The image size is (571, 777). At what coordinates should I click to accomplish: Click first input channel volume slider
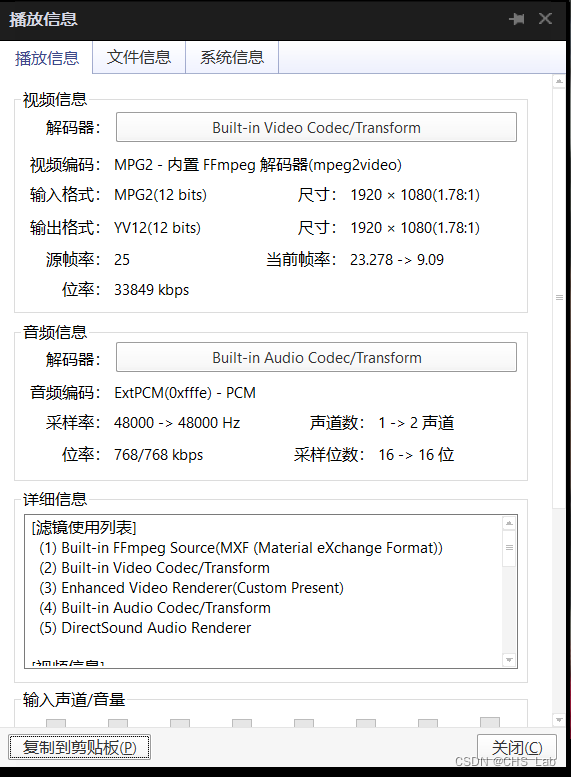coord(56,723)
